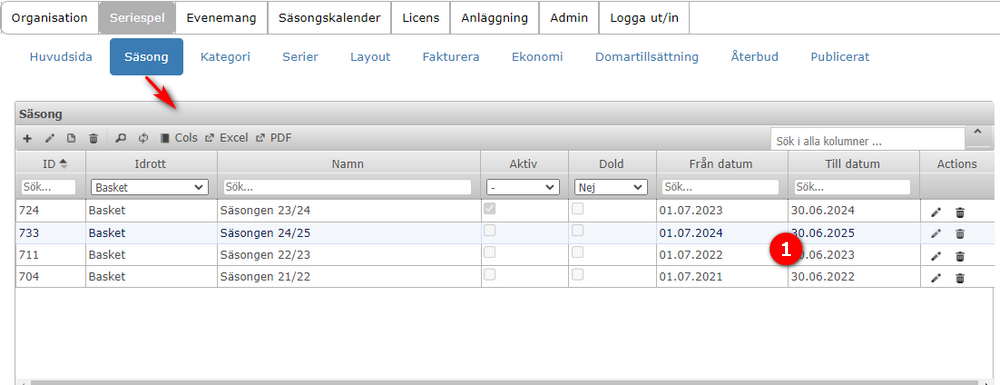
Task: Switch to the Serier tab
Action: pos(300,57)
